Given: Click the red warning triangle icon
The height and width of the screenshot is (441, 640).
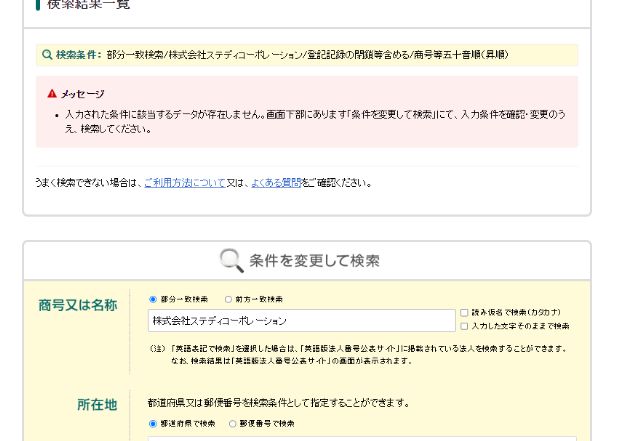Looking at the screenshot, I should pyautogui.click(x=52, y=94).
